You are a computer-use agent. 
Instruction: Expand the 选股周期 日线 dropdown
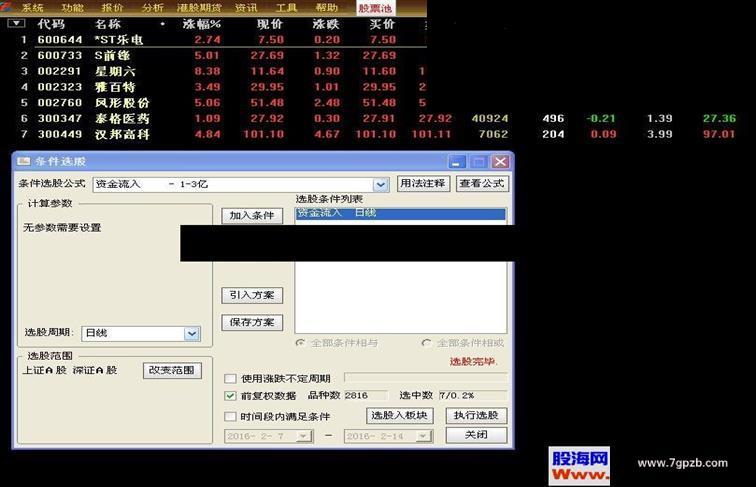192,333
